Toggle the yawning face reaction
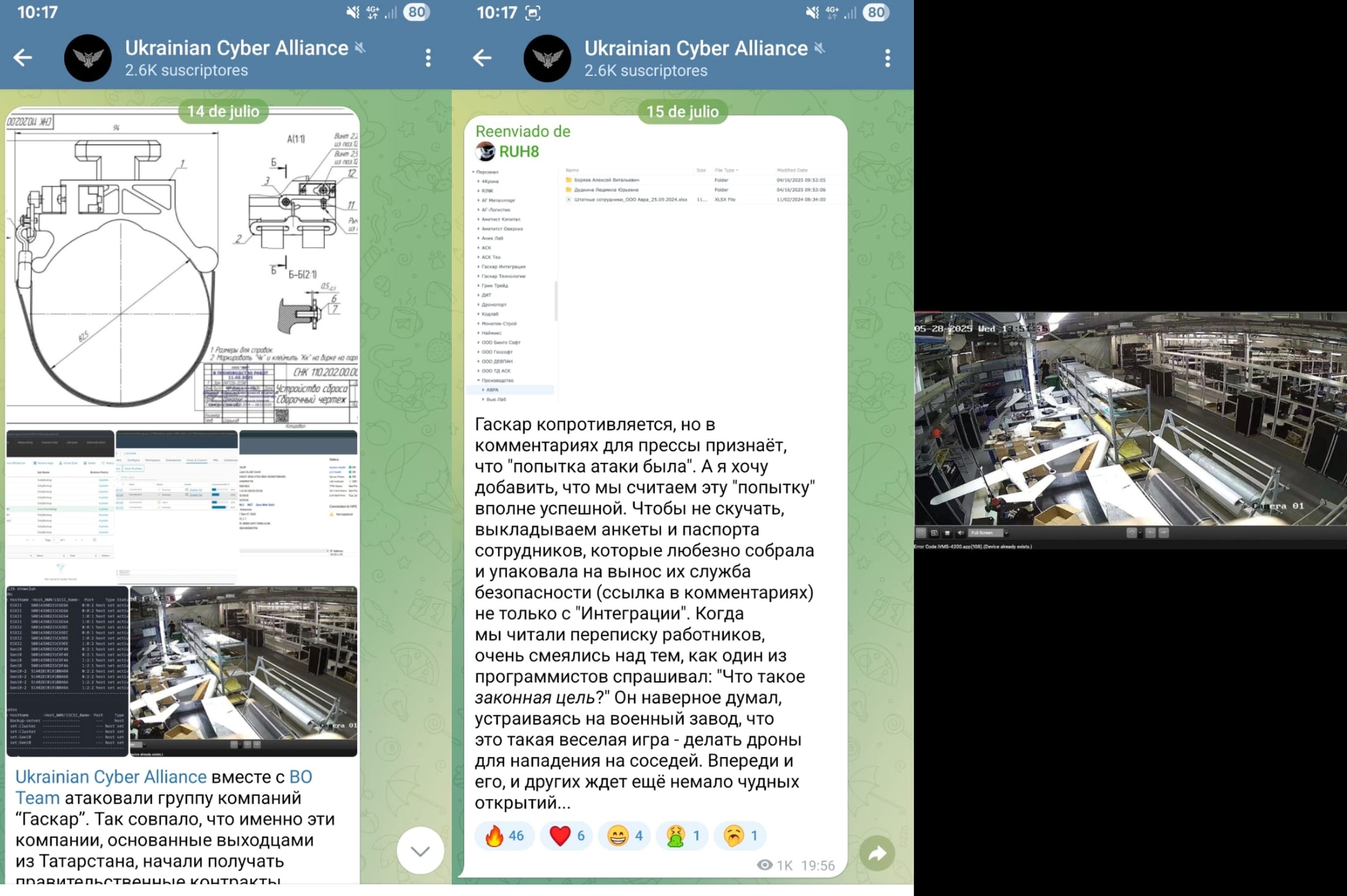This screenshot has height=896, width=1347. click(740, 836)
